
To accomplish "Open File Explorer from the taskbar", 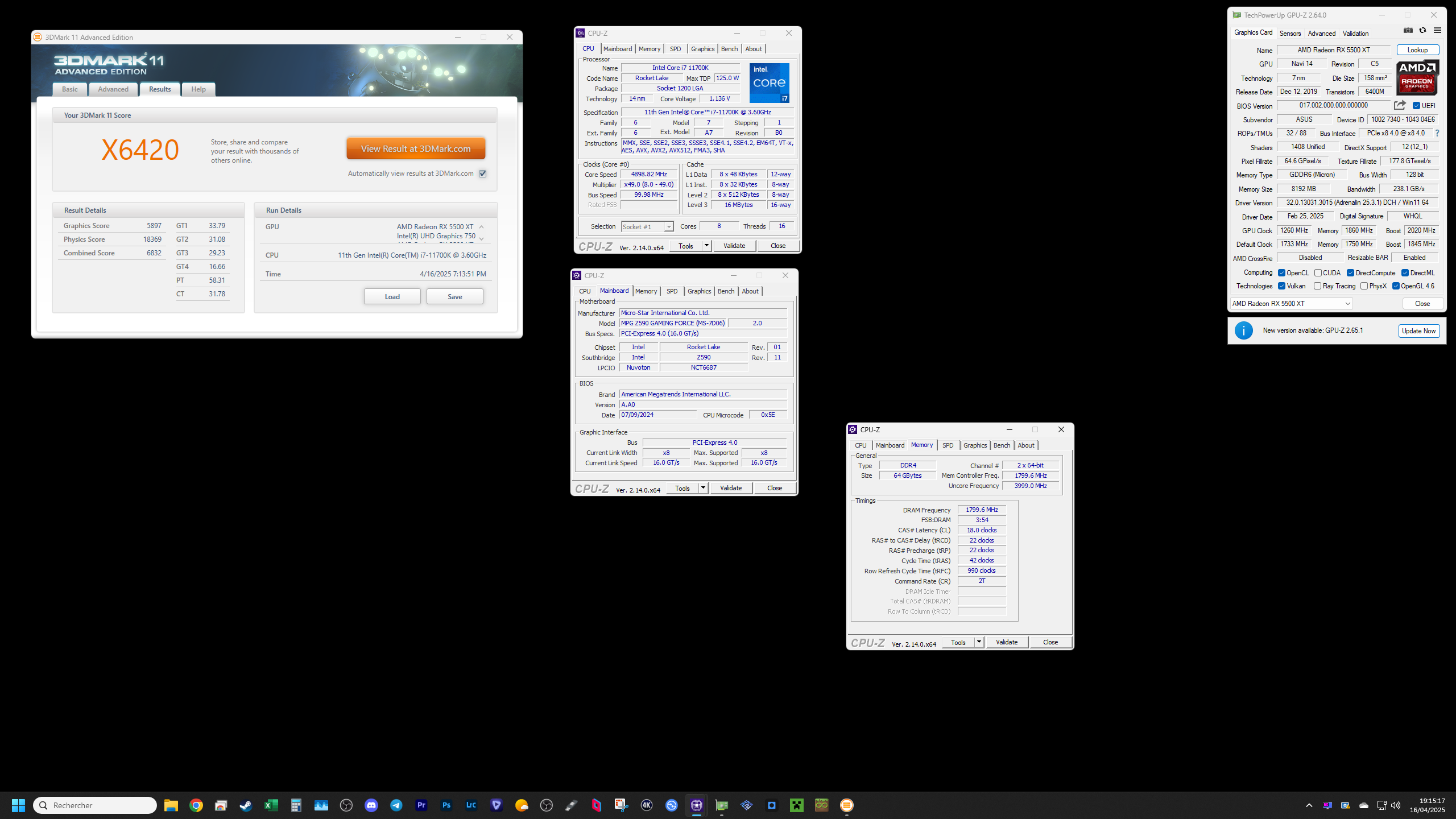I will coord(171,805).
